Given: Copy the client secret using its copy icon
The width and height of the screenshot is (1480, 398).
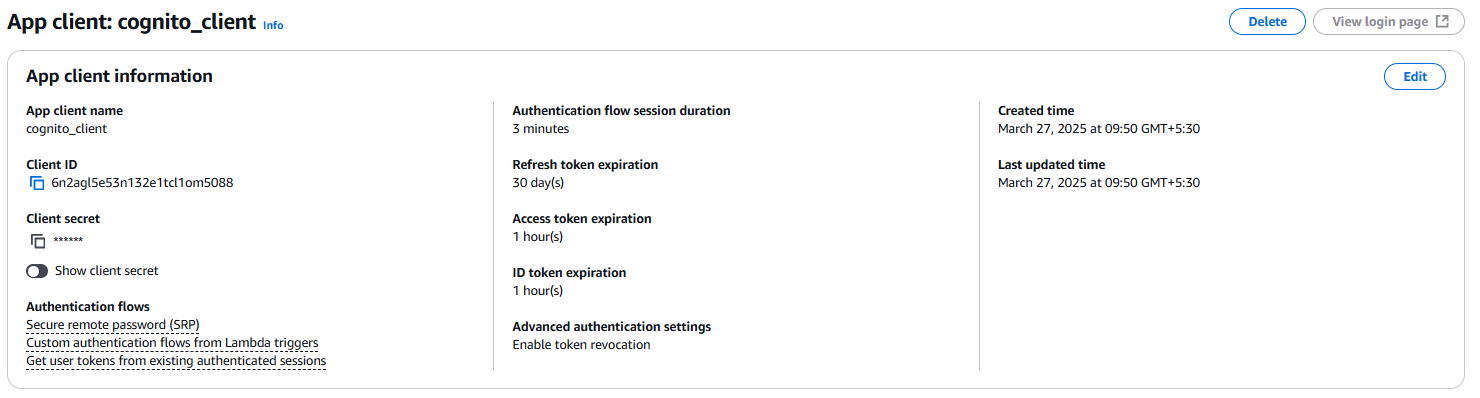Looking at the screenshot, I should coord(38,241).
